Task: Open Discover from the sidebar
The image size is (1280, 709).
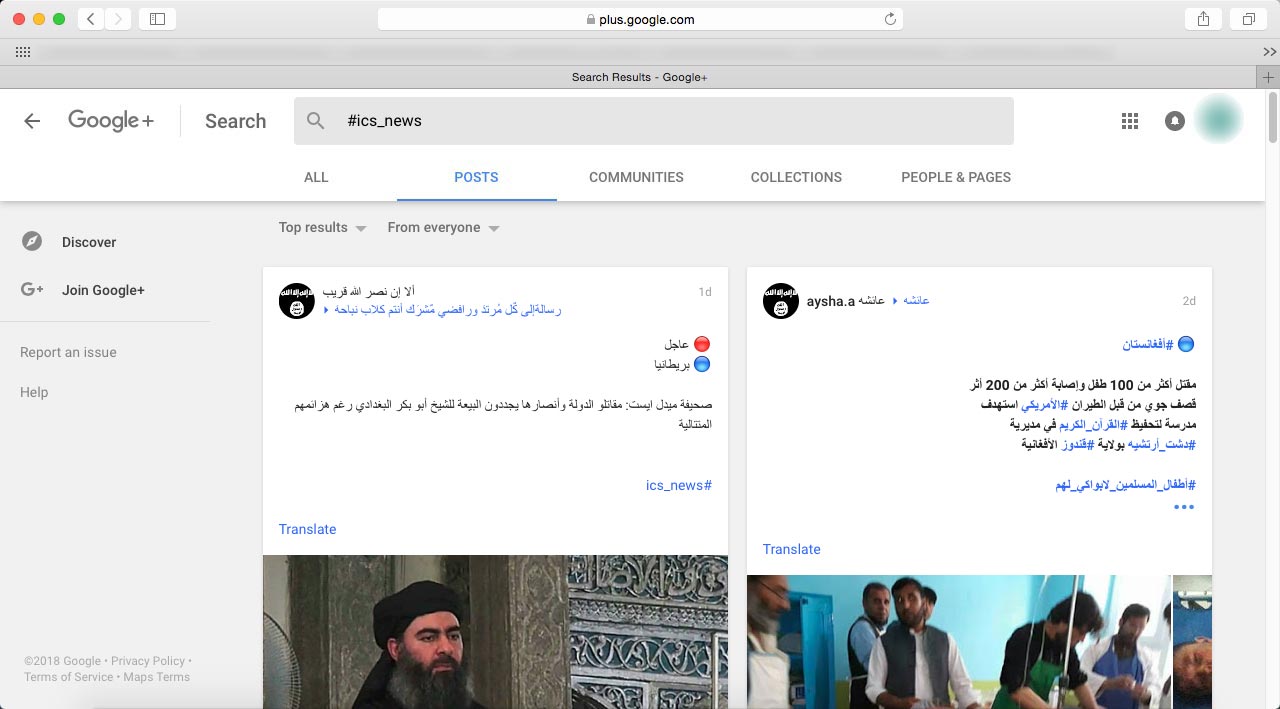Action: pyautogui.click(x=88, y=242)
